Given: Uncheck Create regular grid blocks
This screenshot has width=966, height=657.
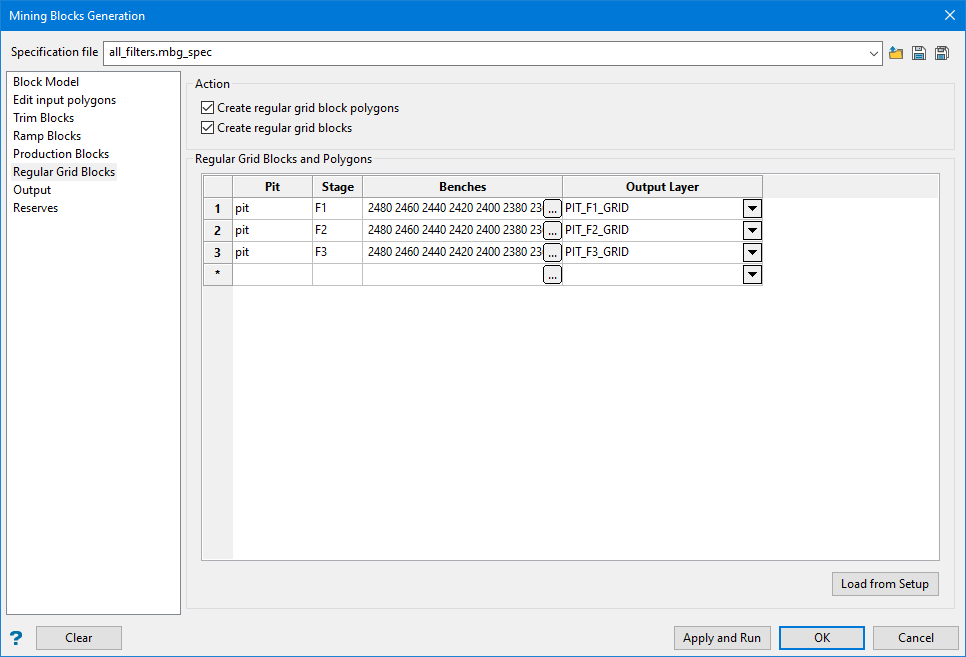Looking at the screenshot, I should pyautogui.click(x=208, y=128).
